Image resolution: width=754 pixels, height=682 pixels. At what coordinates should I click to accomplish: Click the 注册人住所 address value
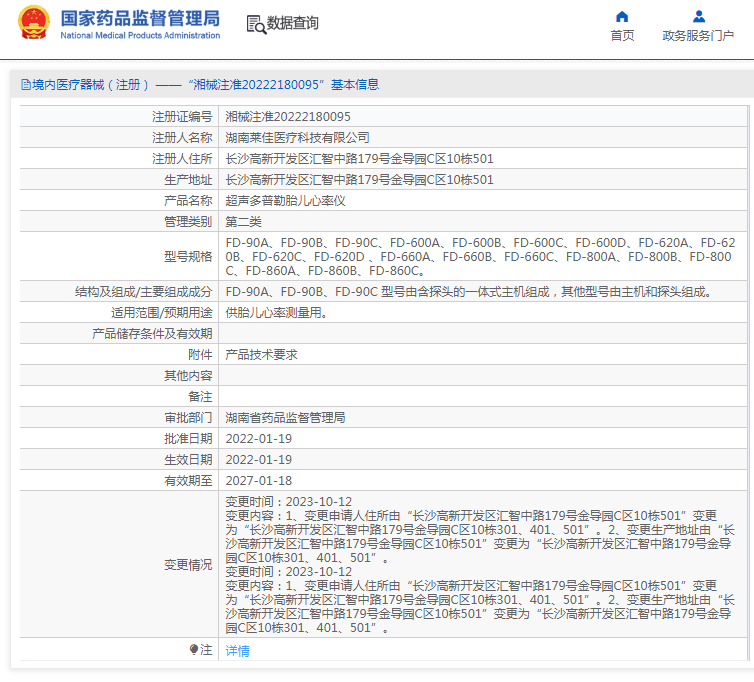[360, 159]
